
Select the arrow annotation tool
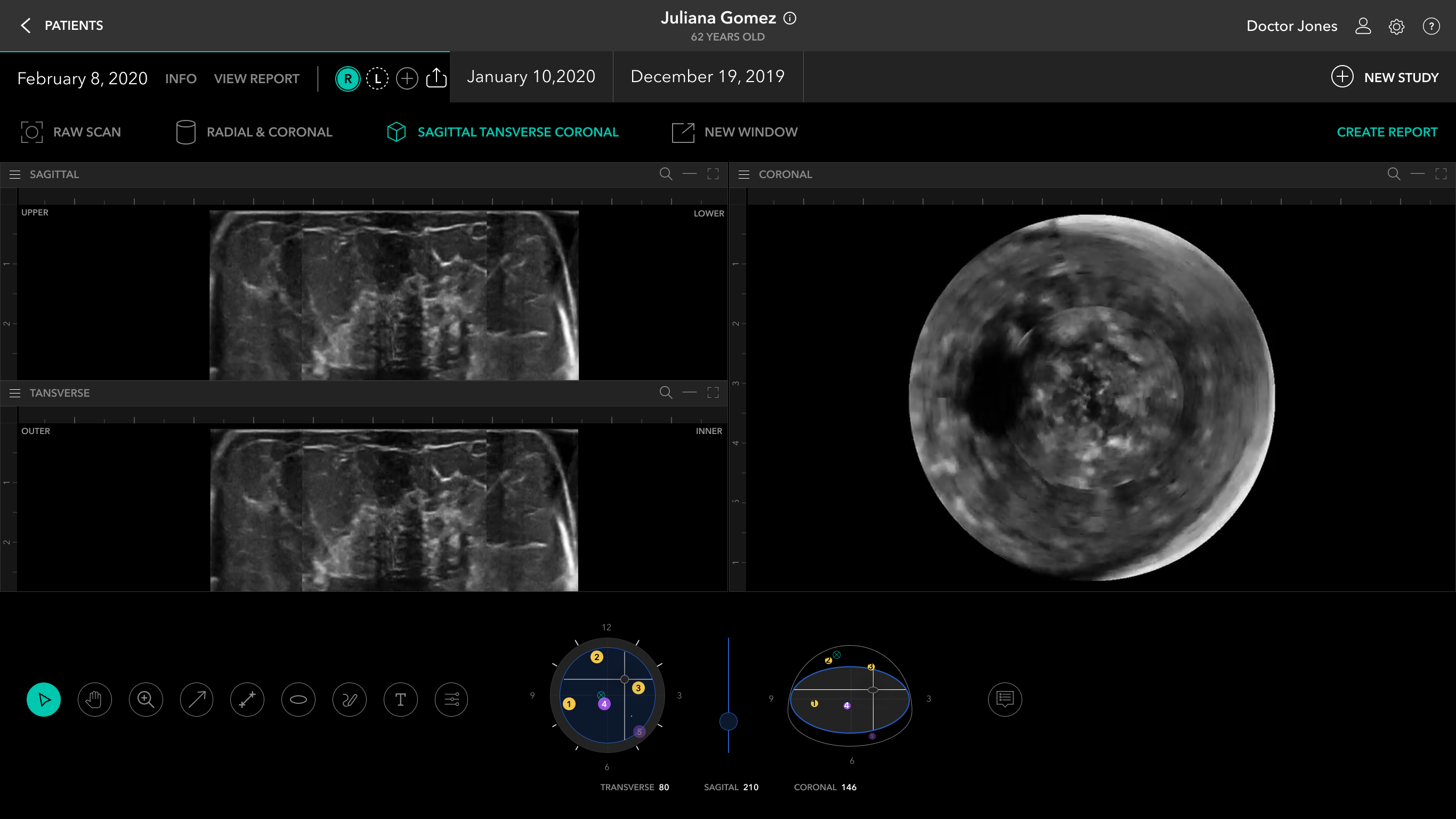[196, 700]
